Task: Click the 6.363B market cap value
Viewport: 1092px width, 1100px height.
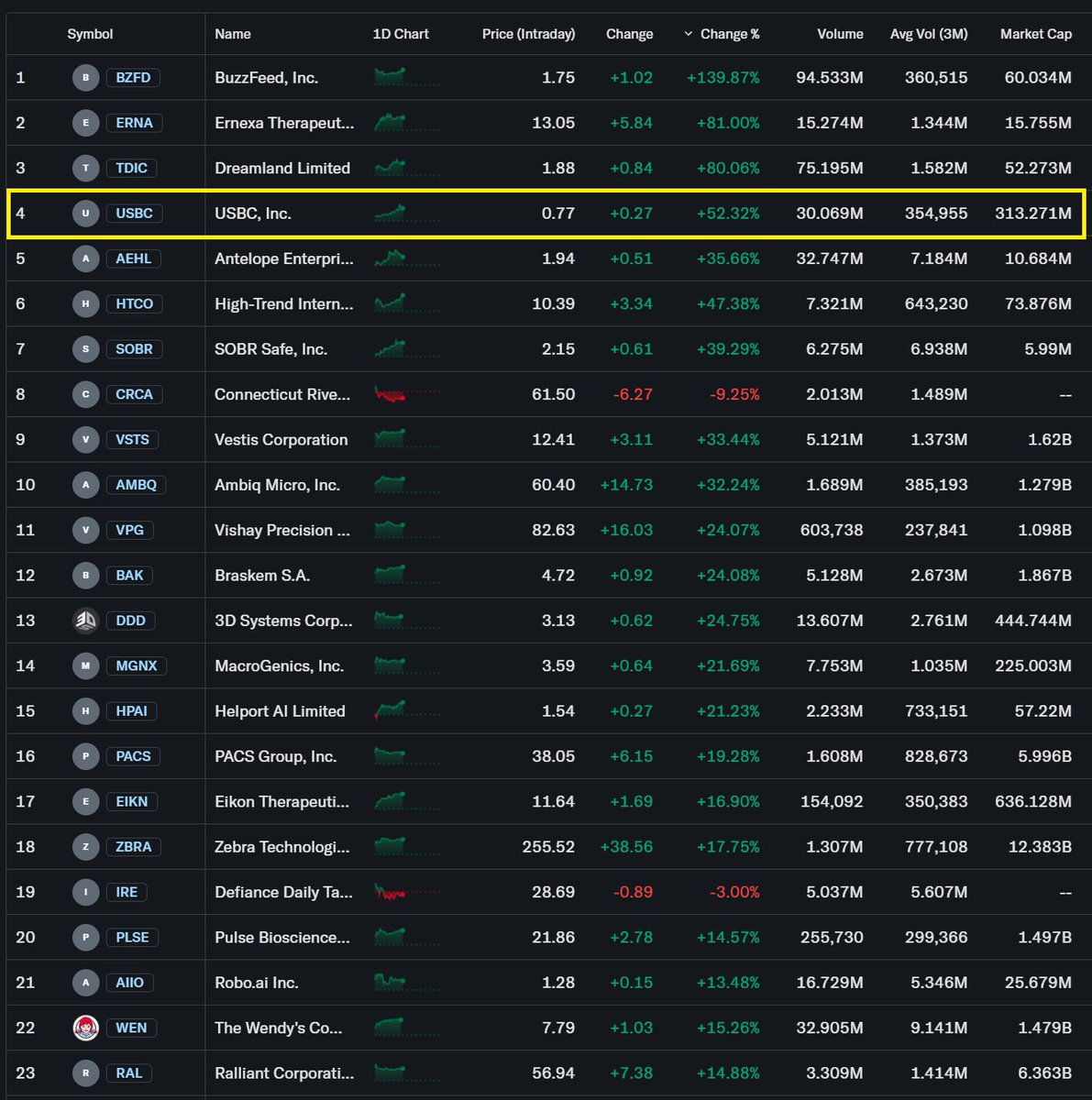Action: pos(1044,1072)
